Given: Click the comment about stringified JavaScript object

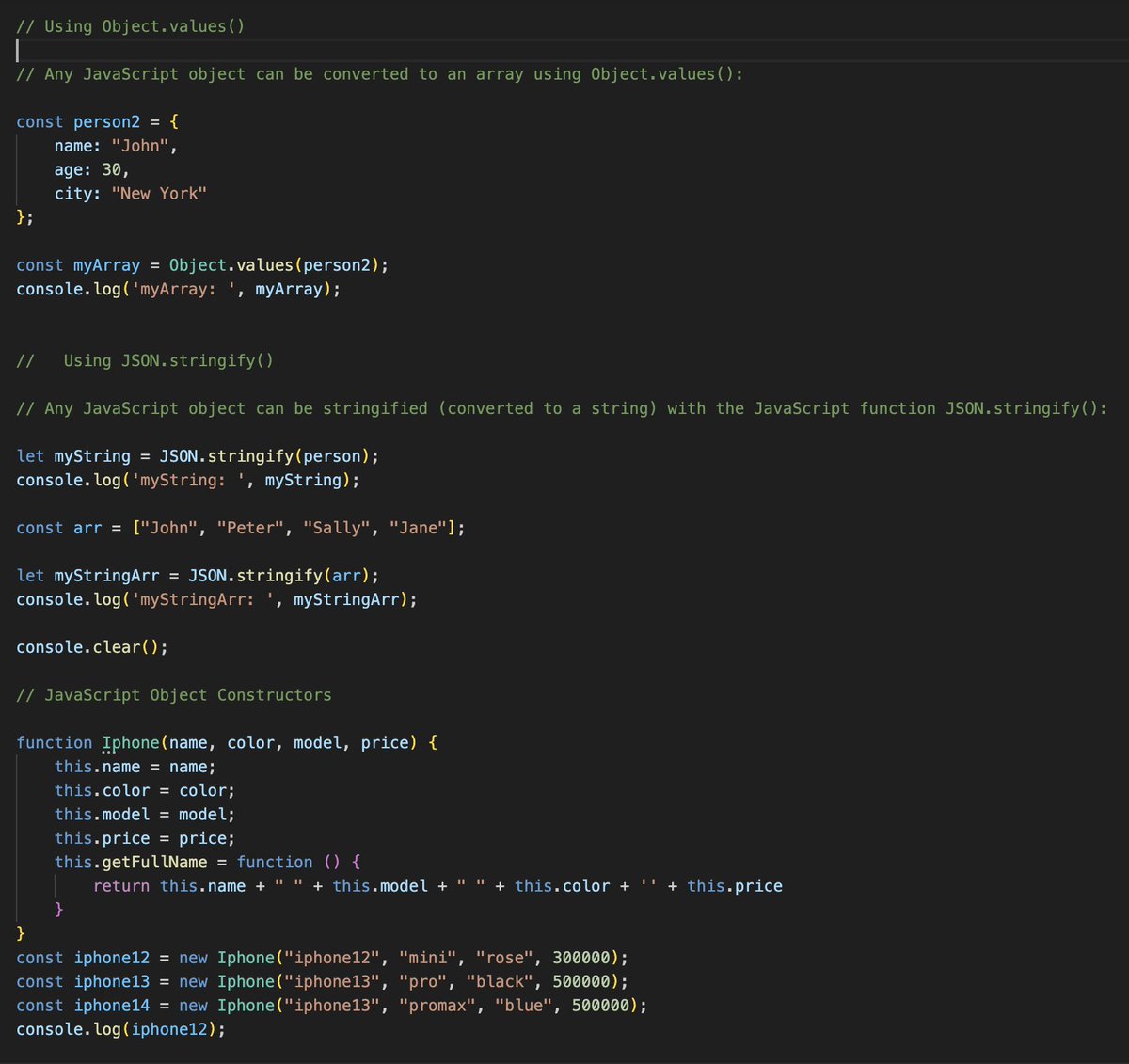Looking at the screenshot, I should 562,408.
